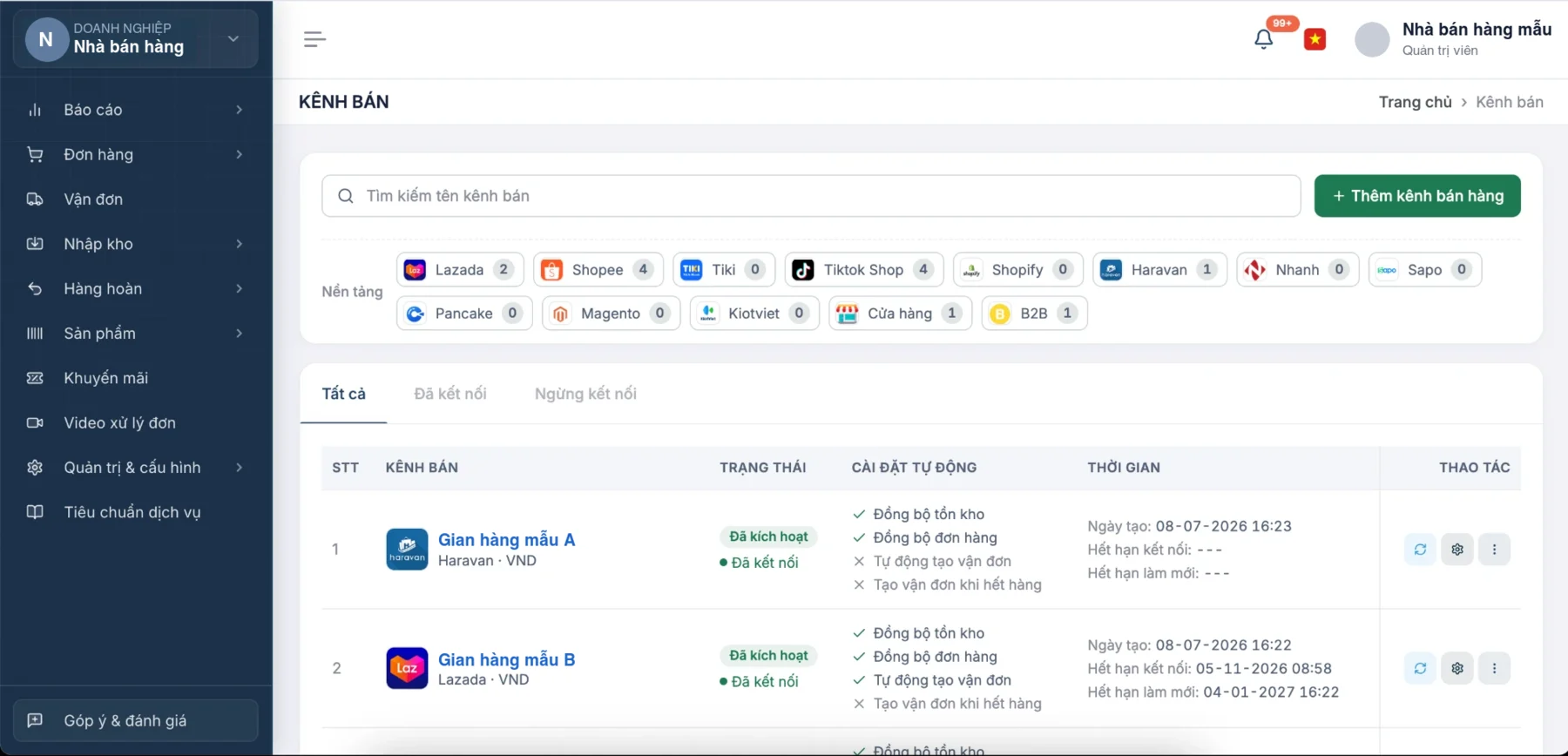Screen dimensions: 1568x756
Task: Expand the Đơn hàng submenu chevron
Action: tap(239, 154)
